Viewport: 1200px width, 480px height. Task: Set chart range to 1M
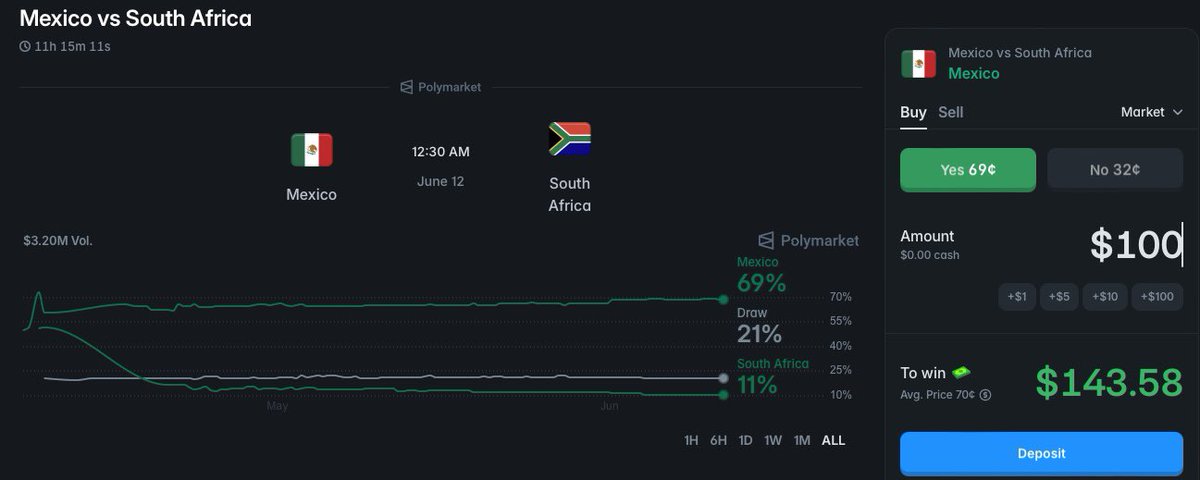point(802,440)
